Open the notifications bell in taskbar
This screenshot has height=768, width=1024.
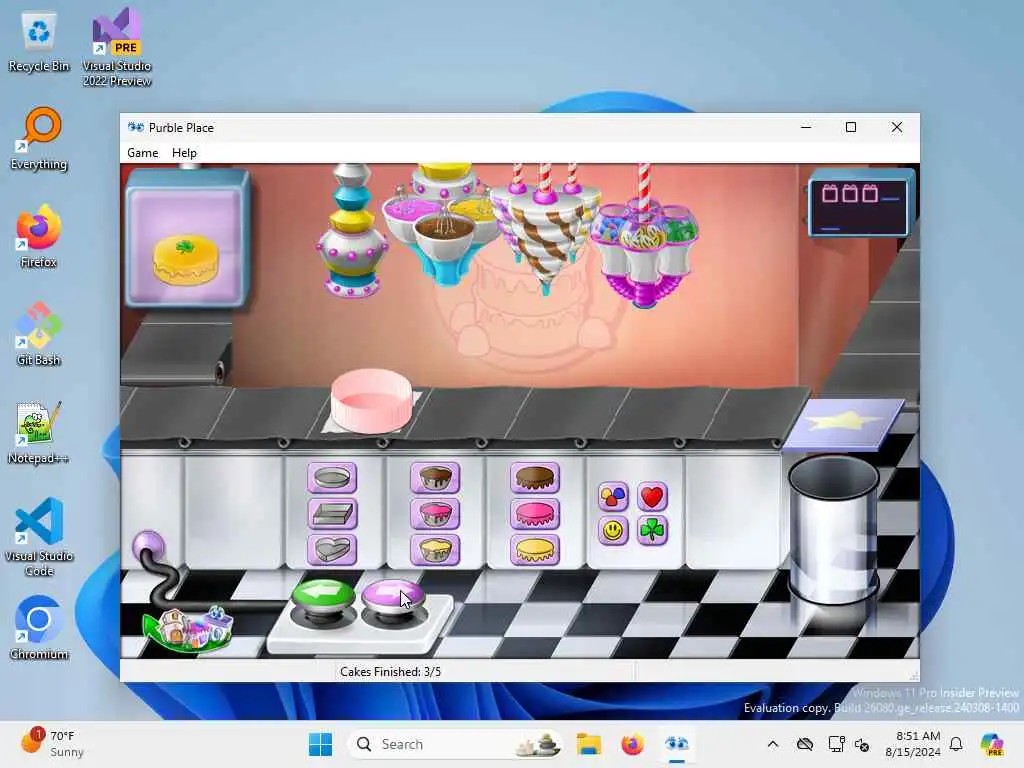[956, 744]
